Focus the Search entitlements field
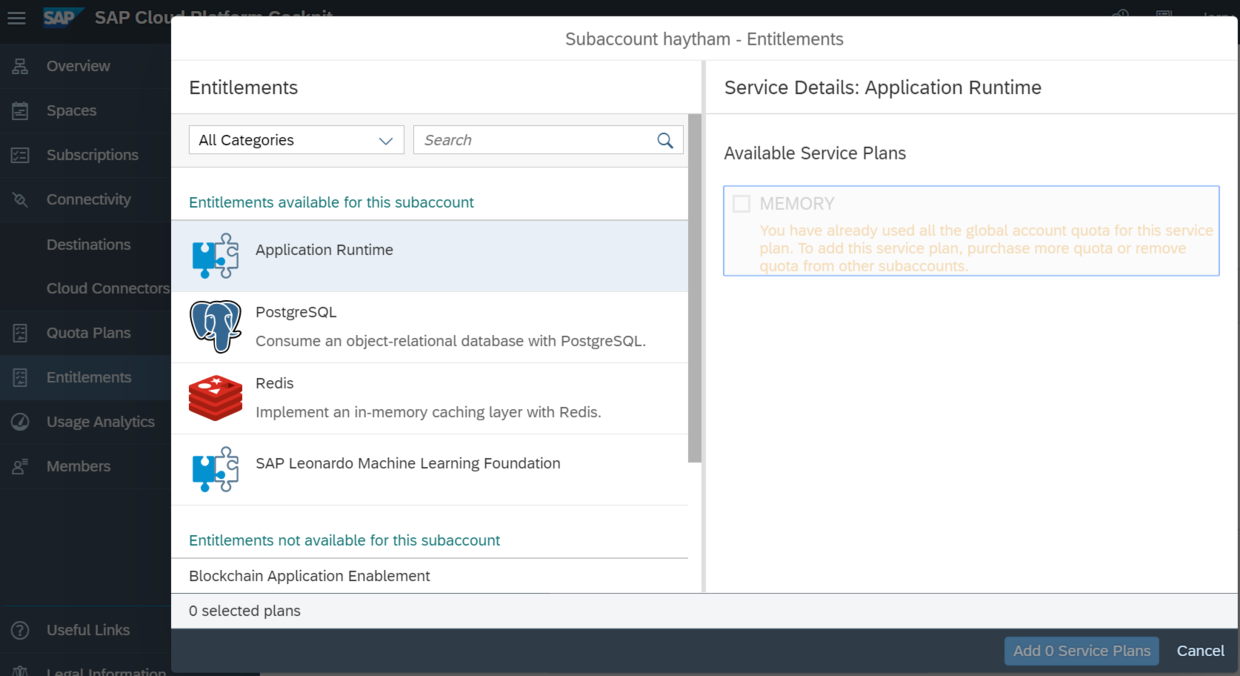The image size is (1240, 676). [535, 140]
